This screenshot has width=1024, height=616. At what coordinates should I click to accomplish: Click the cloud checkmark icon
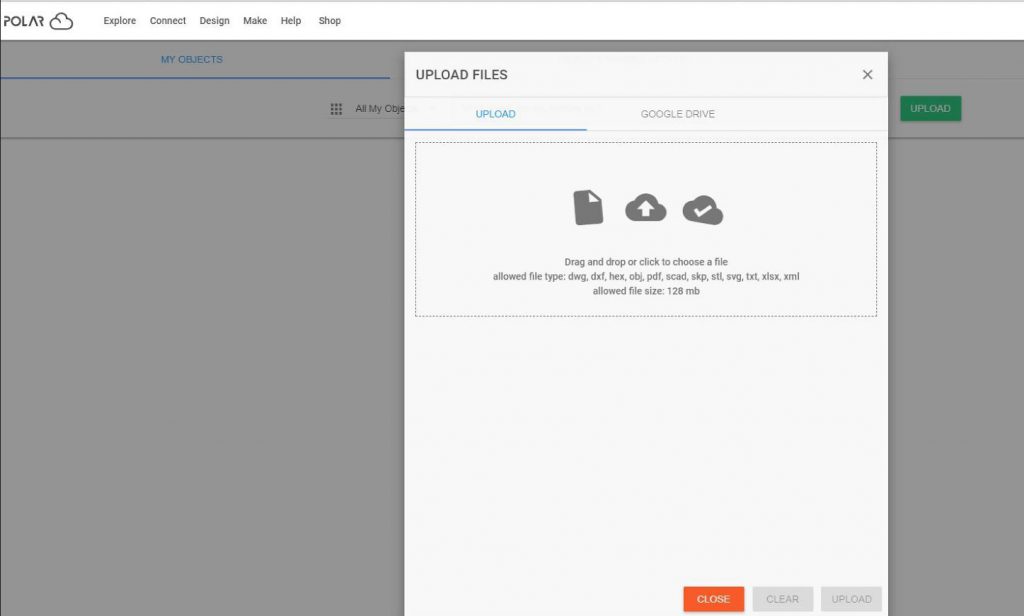pyautogui.click(x=703, y=210)
